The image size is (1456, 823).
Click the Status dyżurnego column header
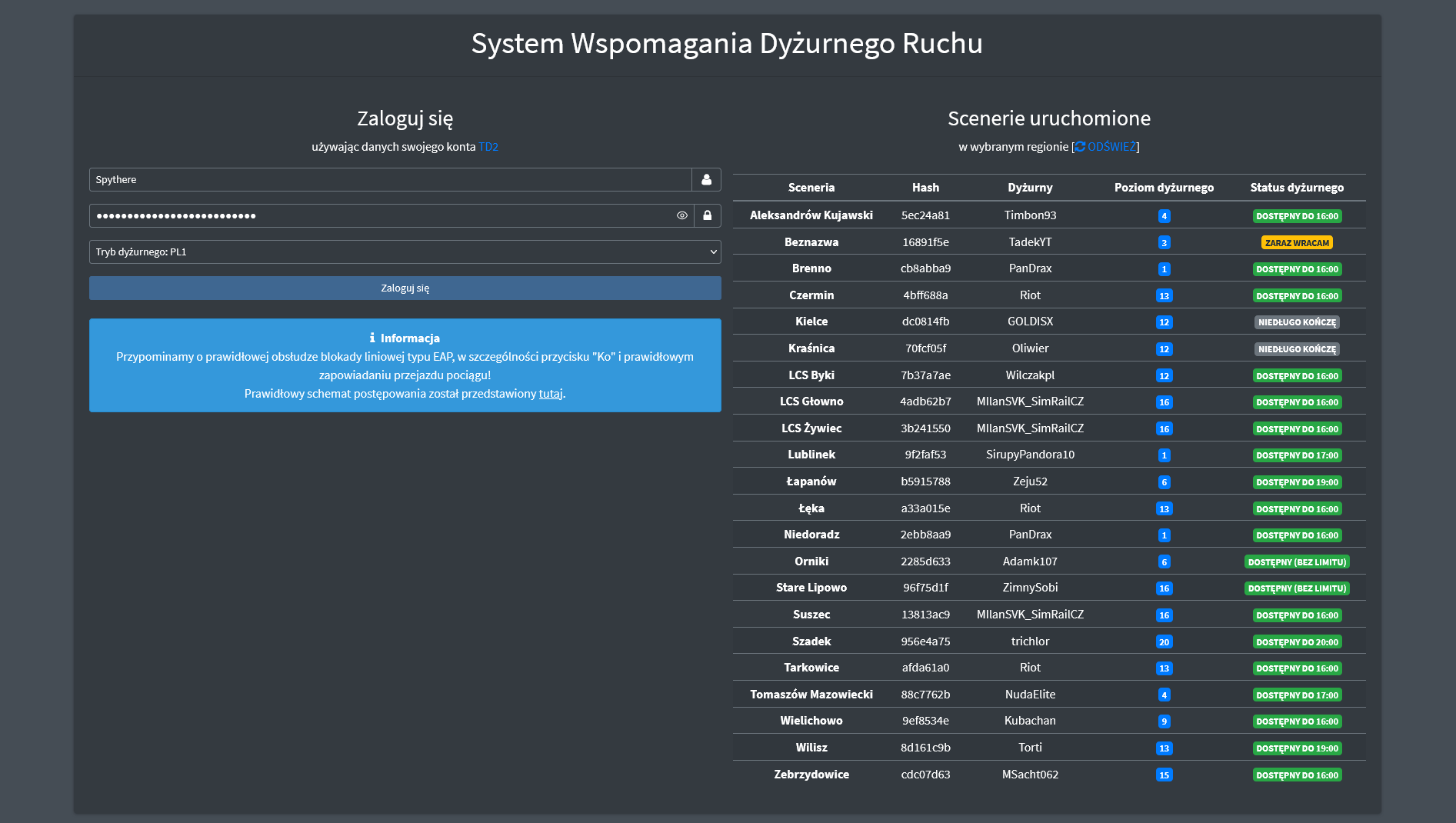pyautogui.click(x=1297, y=188)
